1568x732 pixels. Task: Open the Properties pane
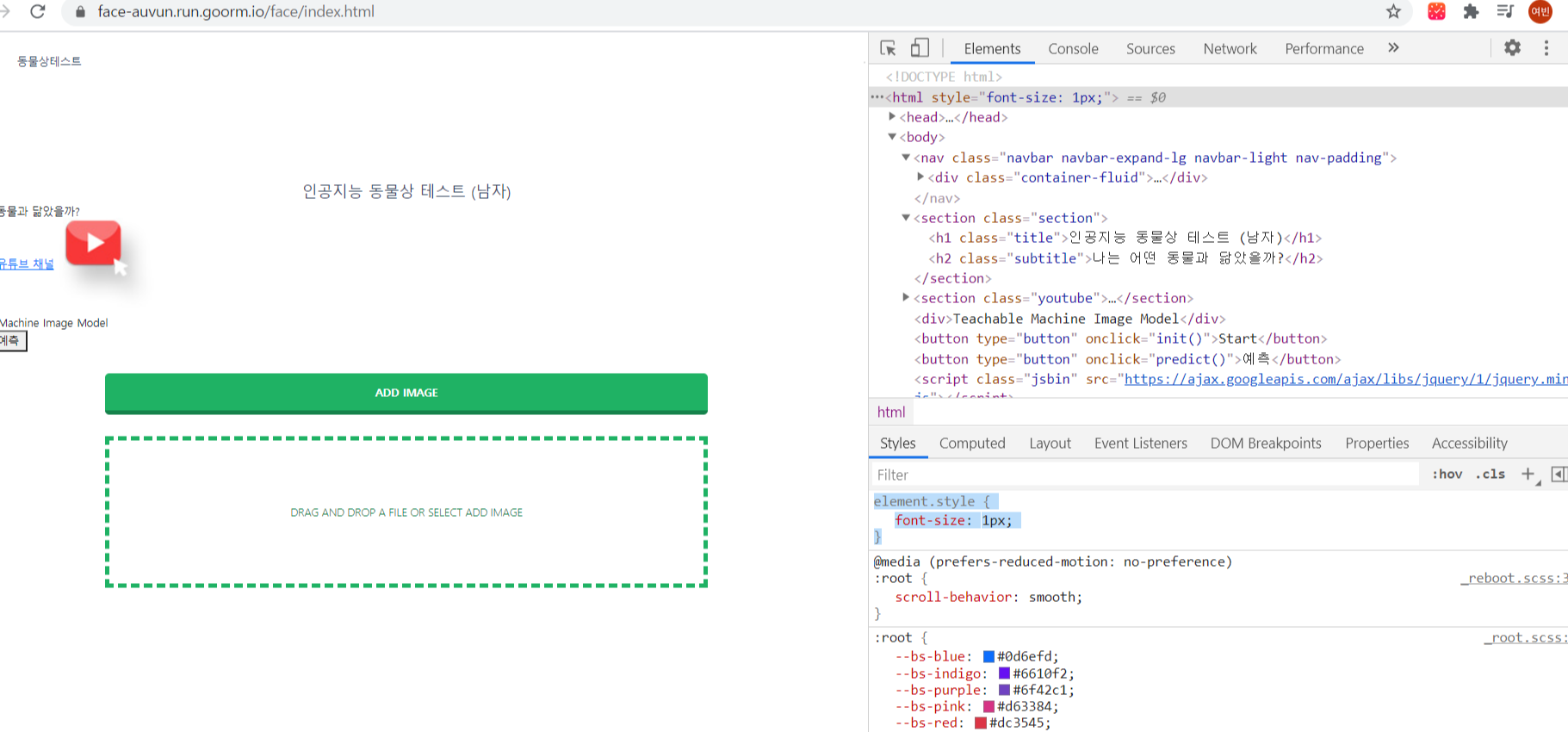tap(1377, 444)
